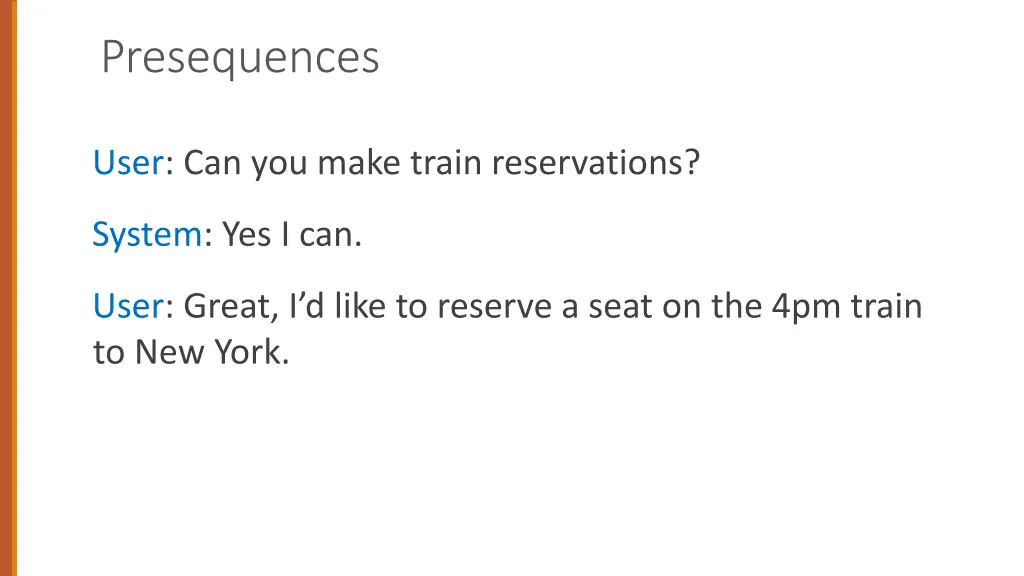Select the word 'Great,' in the third line

coord(231,306)
